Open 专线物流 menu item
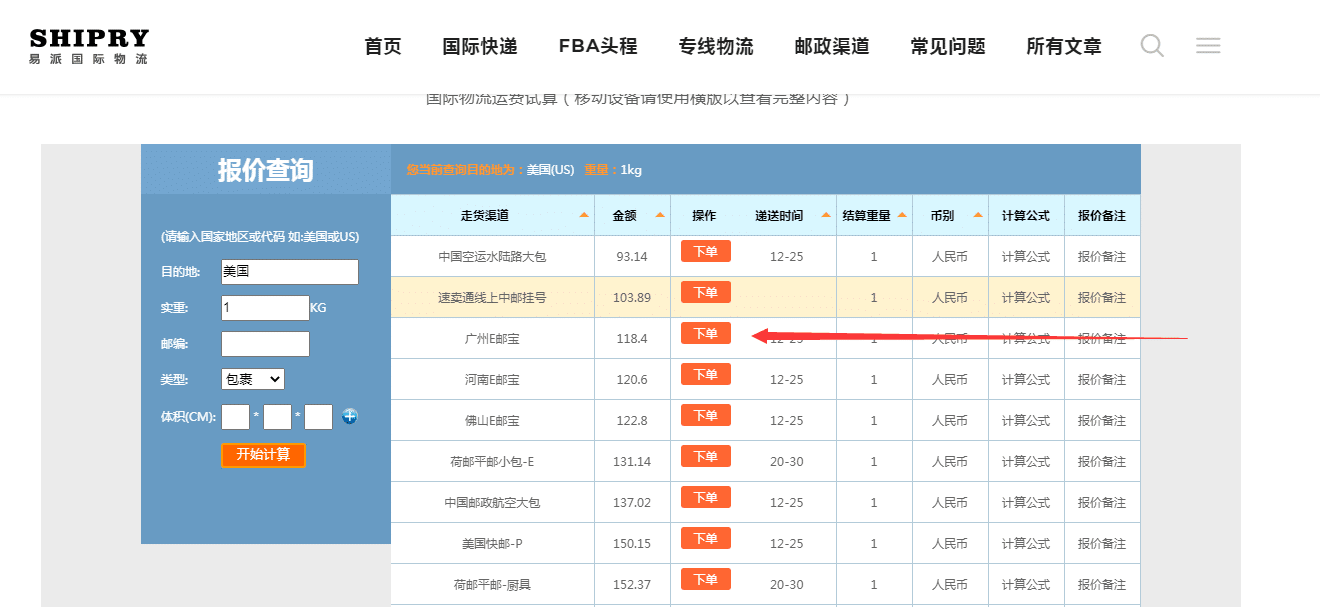Viewport: 1320px width, 607px height. [x=716, y=46]
